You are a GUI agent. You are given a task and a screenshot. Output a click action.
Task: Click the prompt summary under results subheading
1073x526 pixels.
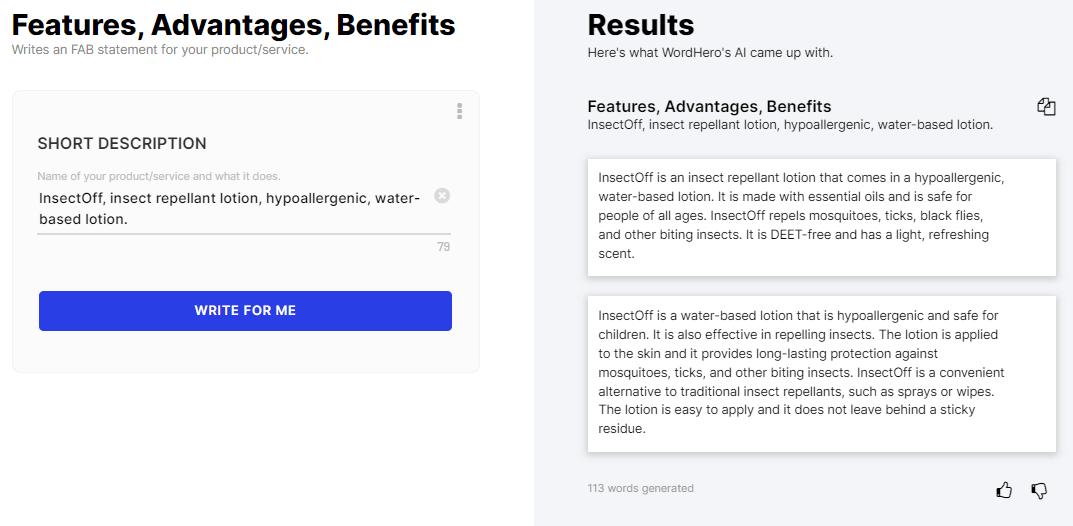click(x=790, y=125)
